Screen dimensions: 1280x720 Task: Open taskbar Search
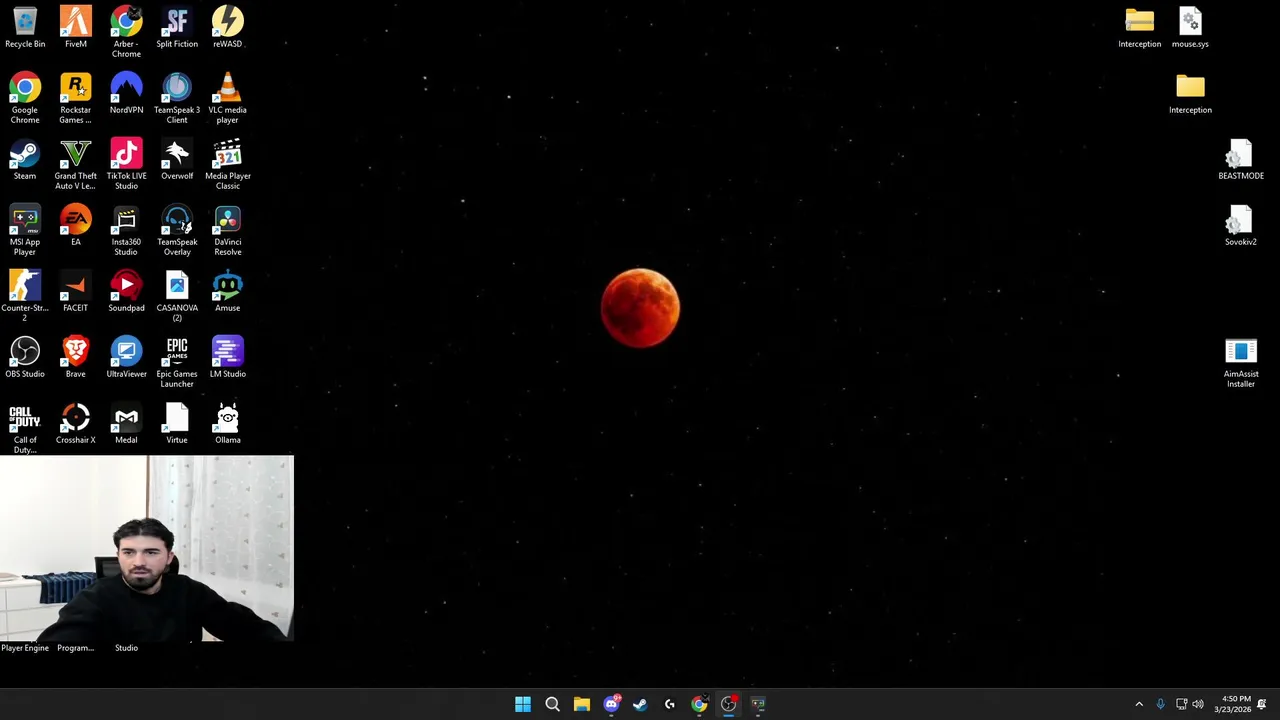pos(552,704)
